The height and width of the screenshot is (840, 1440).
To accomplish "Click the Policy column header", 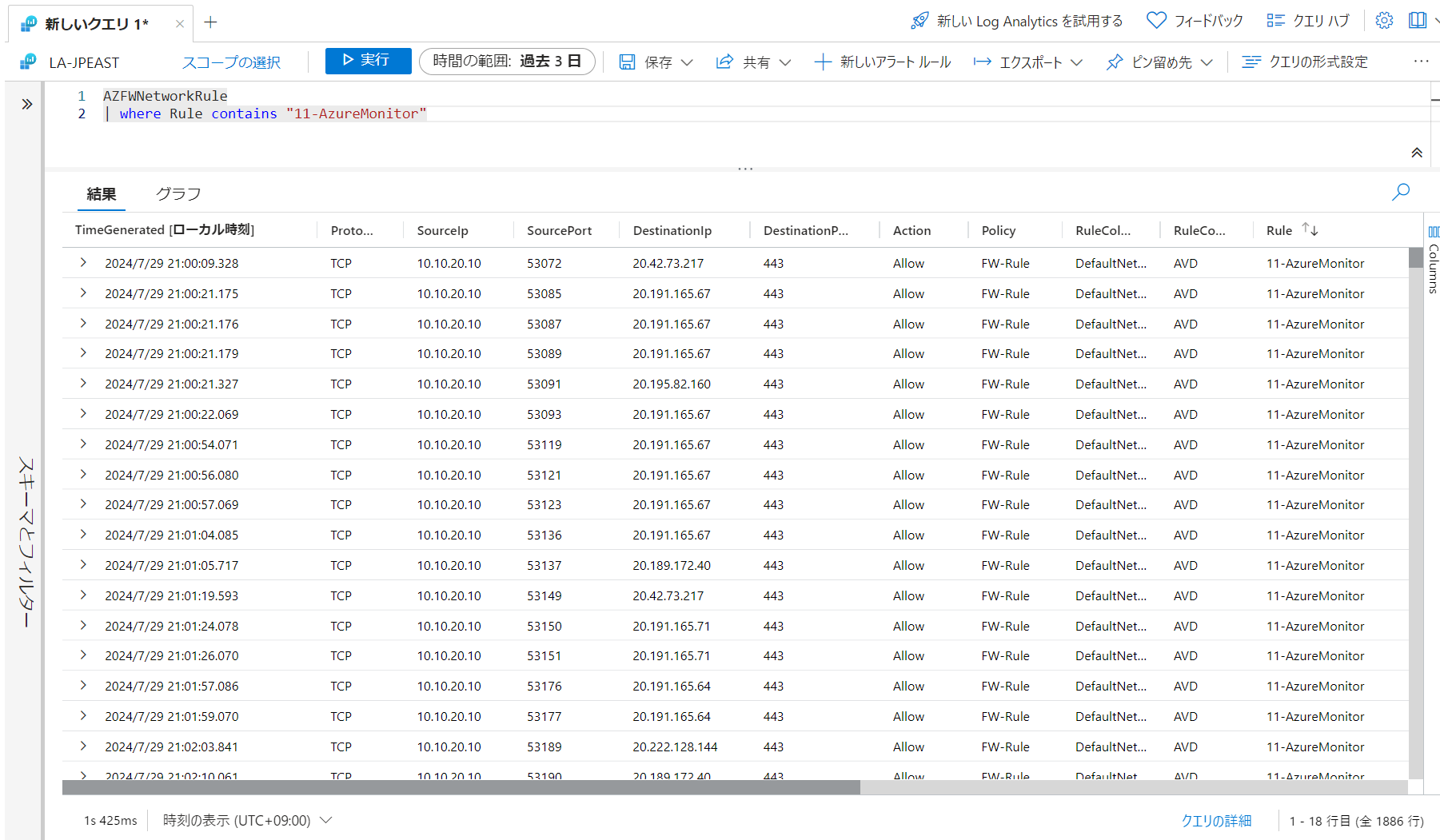I will tap(998, 230).
